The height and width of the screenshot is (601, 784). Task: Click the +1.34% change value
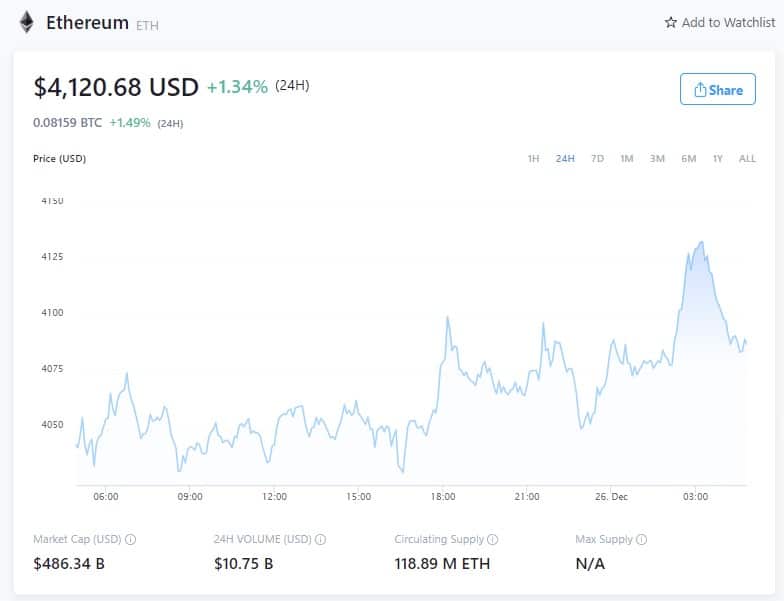(238, 87)
